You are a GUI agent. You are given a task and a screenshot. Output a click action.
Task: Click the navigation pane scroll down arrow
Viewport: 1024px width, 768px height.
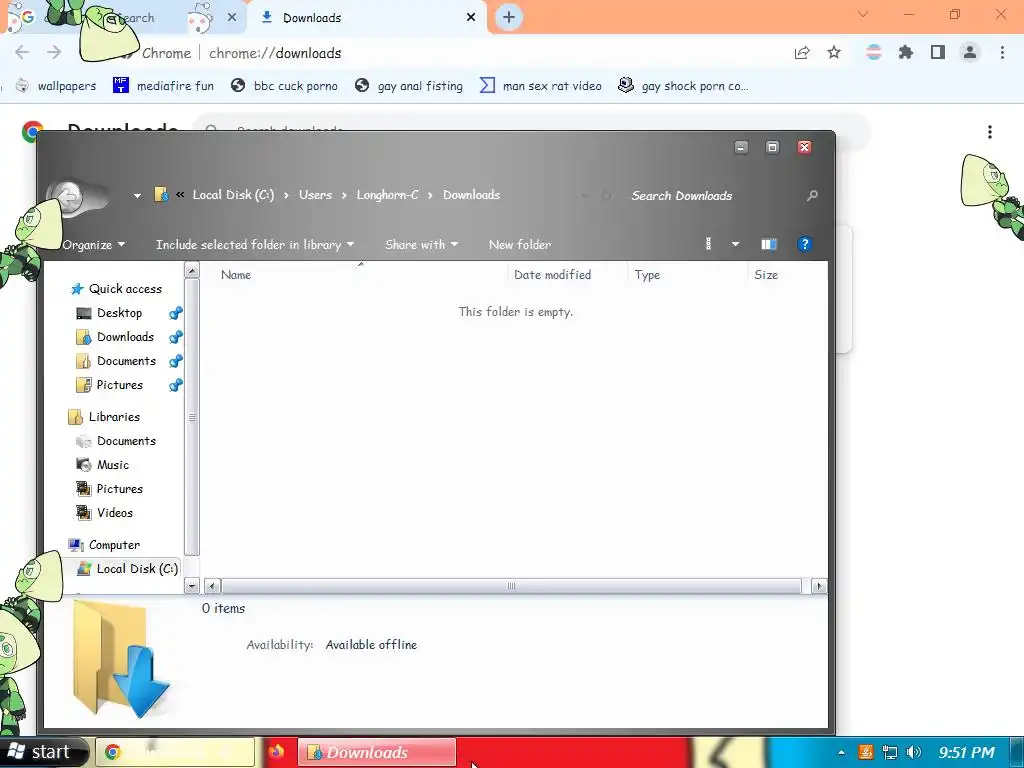[192, 586]
